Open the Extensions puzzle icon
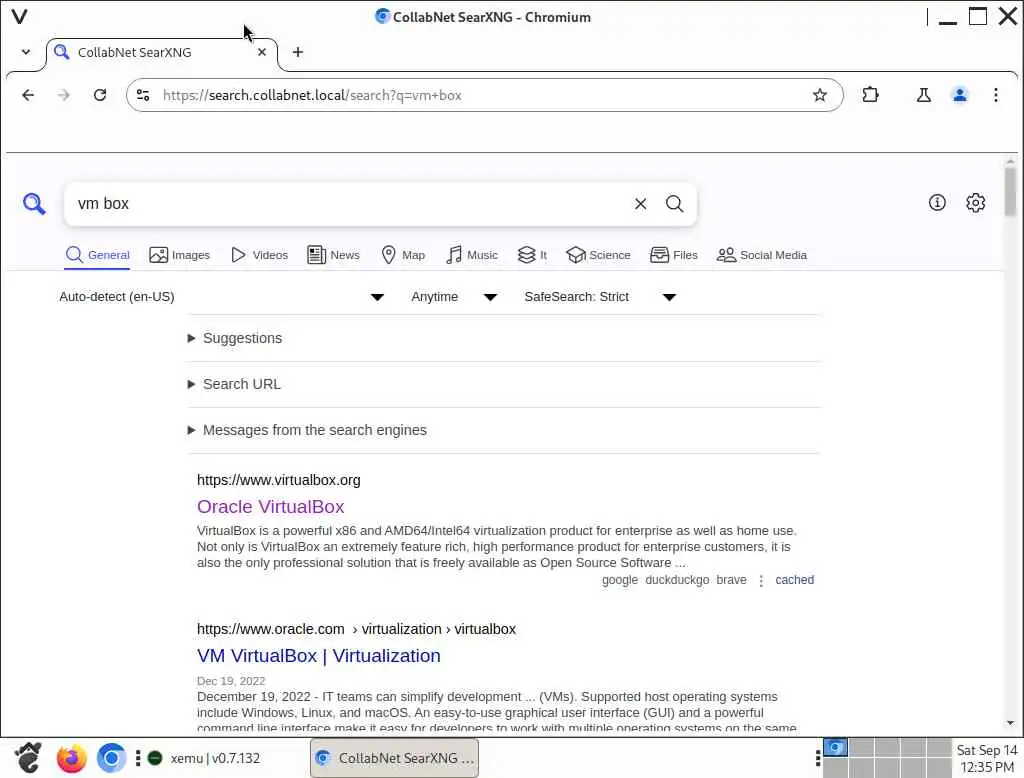The image size is (1024, 778). [871, 95]
